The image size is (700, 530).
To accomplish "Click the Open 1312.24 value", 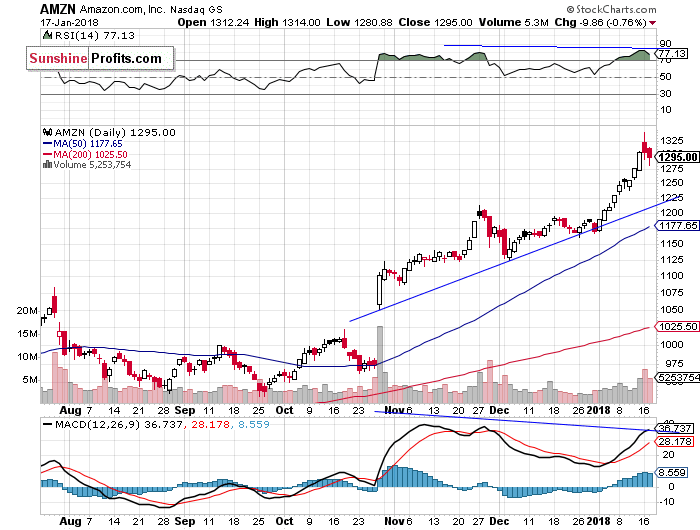I will (213, 22).
